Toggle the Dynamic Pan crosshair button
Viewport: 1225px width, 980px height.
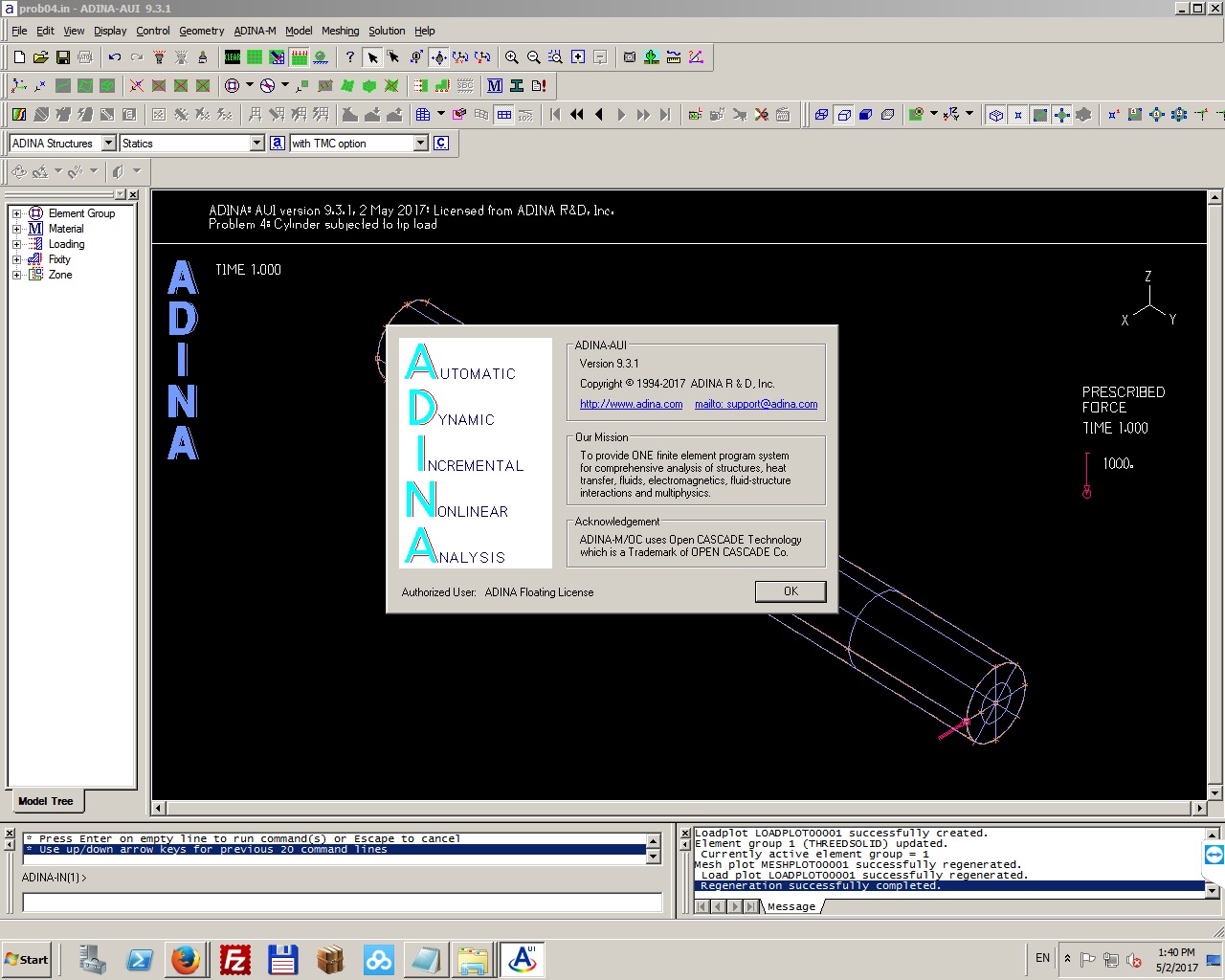point(438,57)
